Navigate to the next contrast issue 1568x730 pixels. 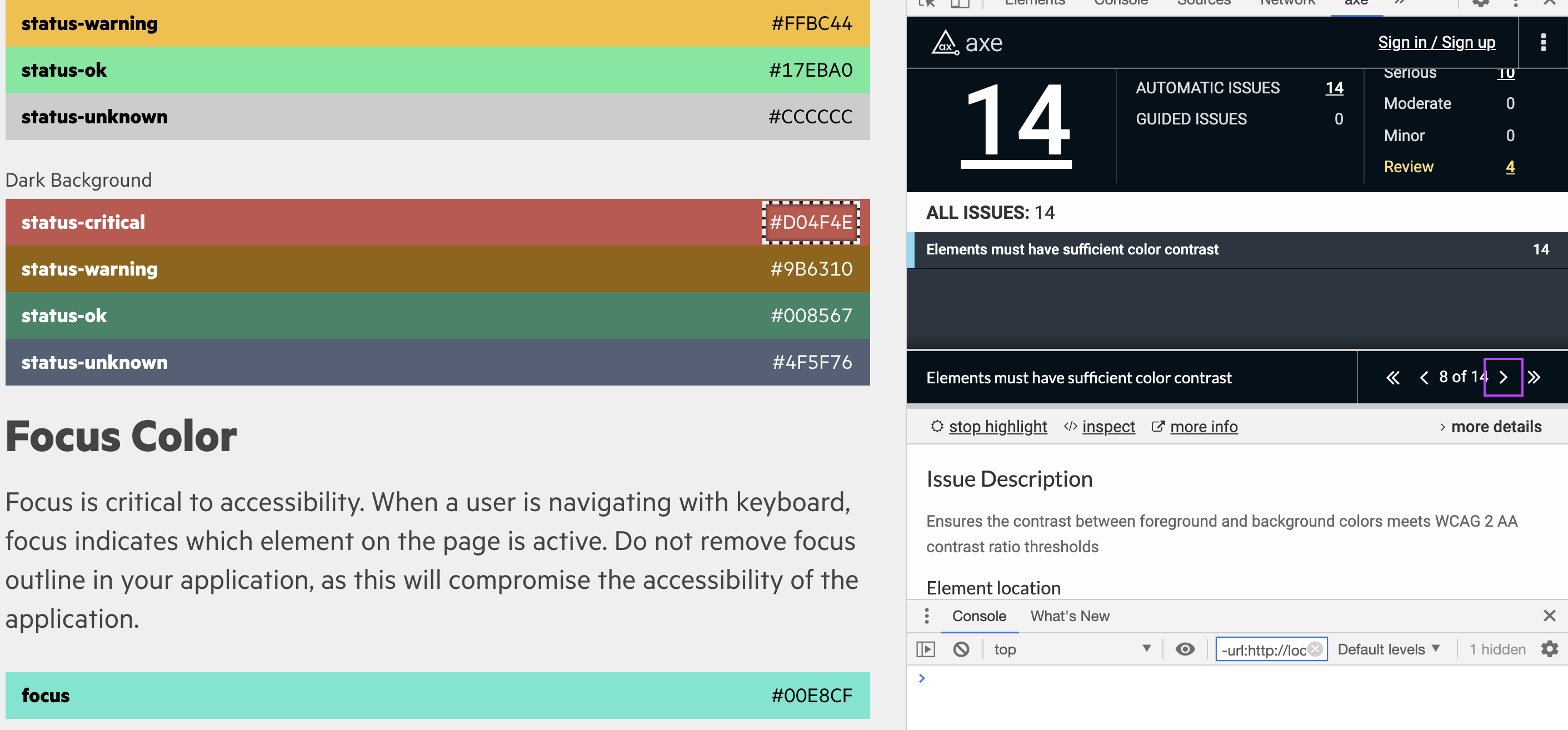(x=1504, y=377)
